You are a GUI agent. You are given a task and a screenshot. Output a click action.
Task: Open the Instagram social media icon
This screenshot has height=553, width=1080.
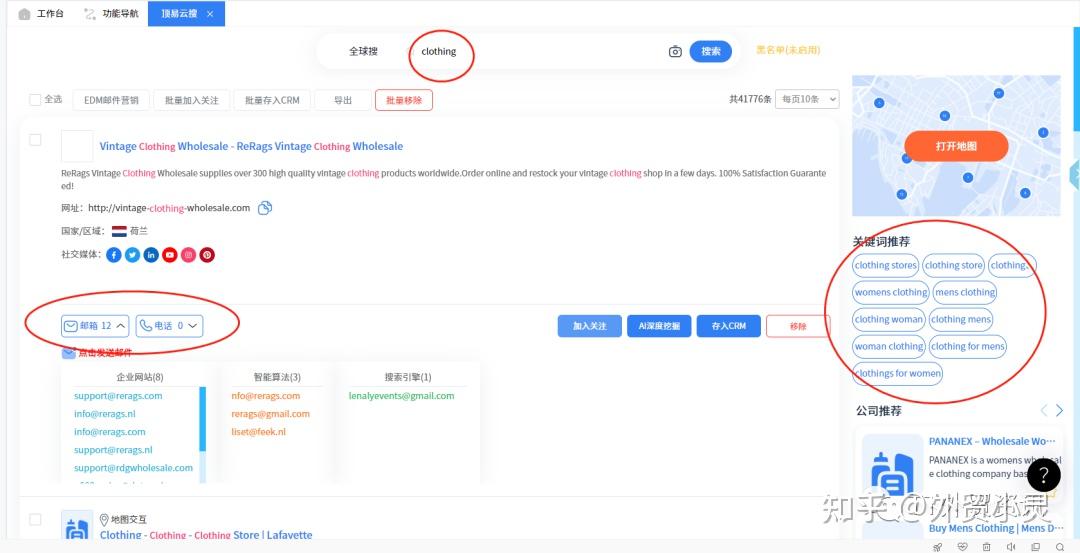coord(189,255)
